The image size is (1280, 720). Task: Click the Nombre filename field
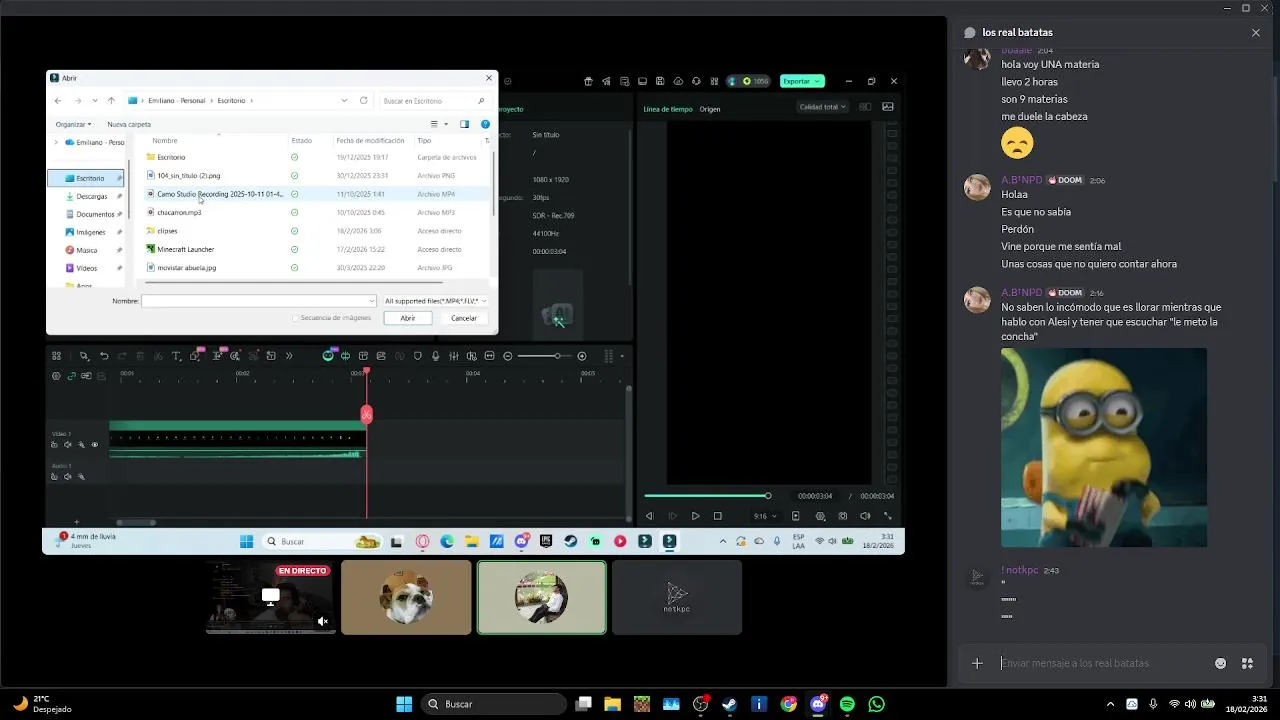pos(259,301)
